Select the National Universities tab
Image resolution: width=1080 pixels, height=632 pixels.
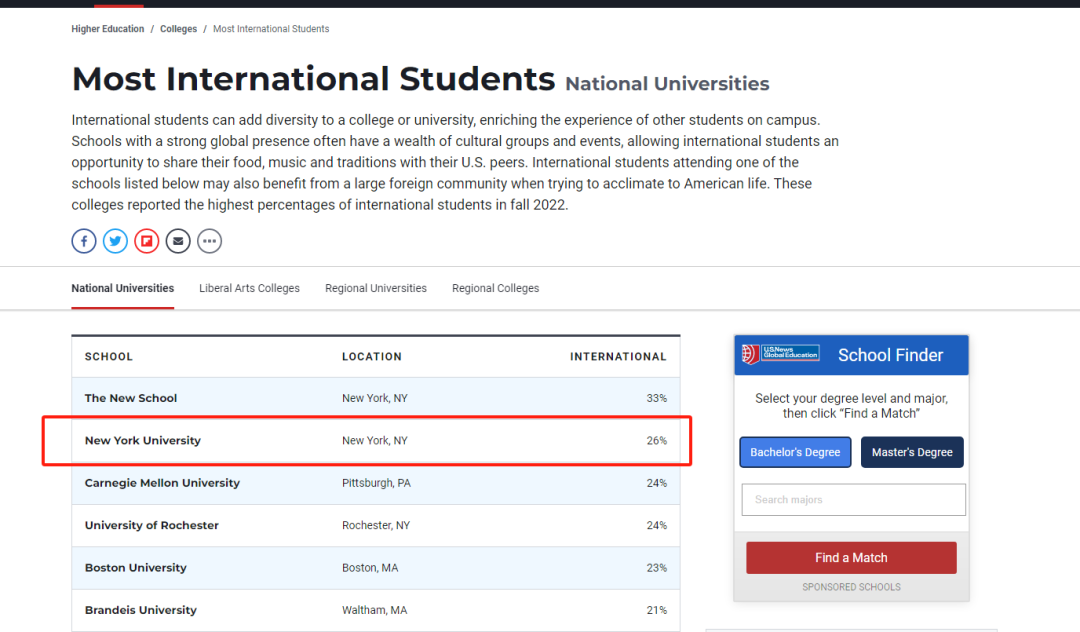123,288
